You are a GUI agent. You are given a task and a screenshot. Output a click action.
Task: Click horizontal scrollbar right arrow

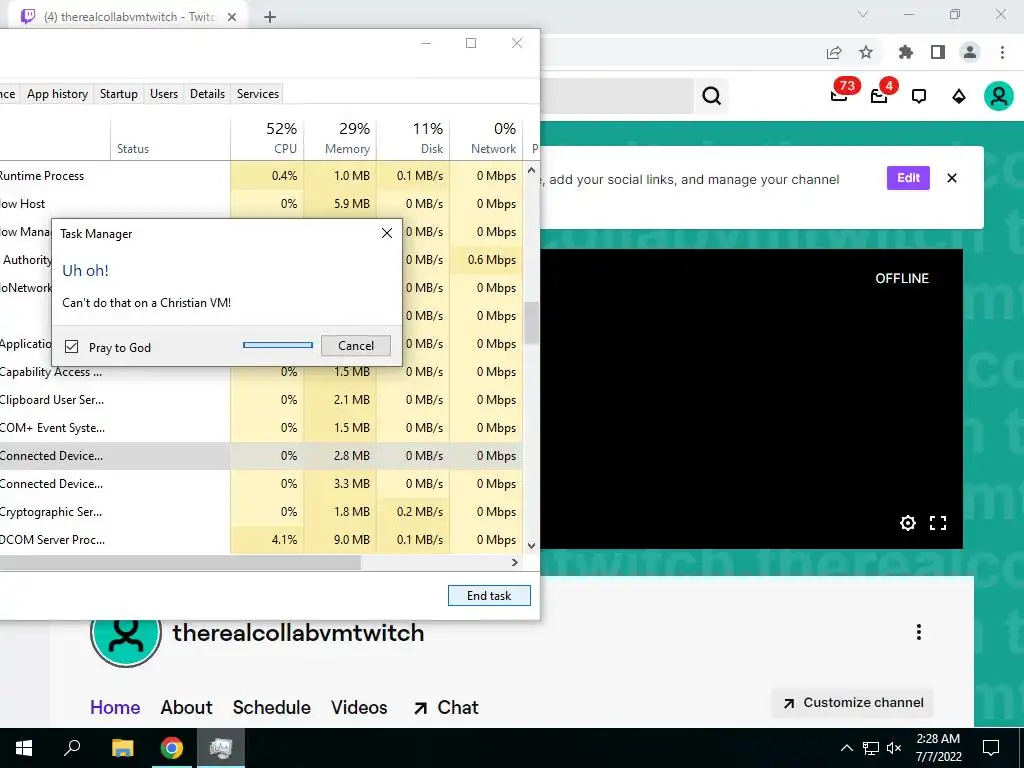(x=515, y=562)
